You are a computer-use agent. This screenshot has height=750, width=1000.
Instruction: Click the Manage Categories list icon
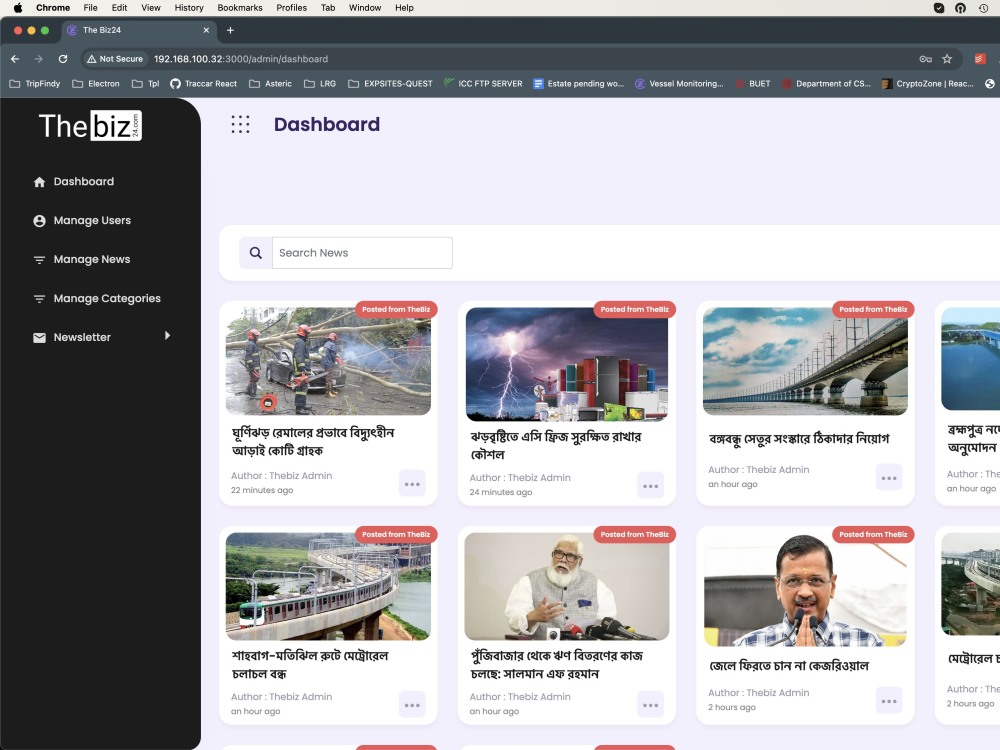pyautogui.click(x=40, y=298)
